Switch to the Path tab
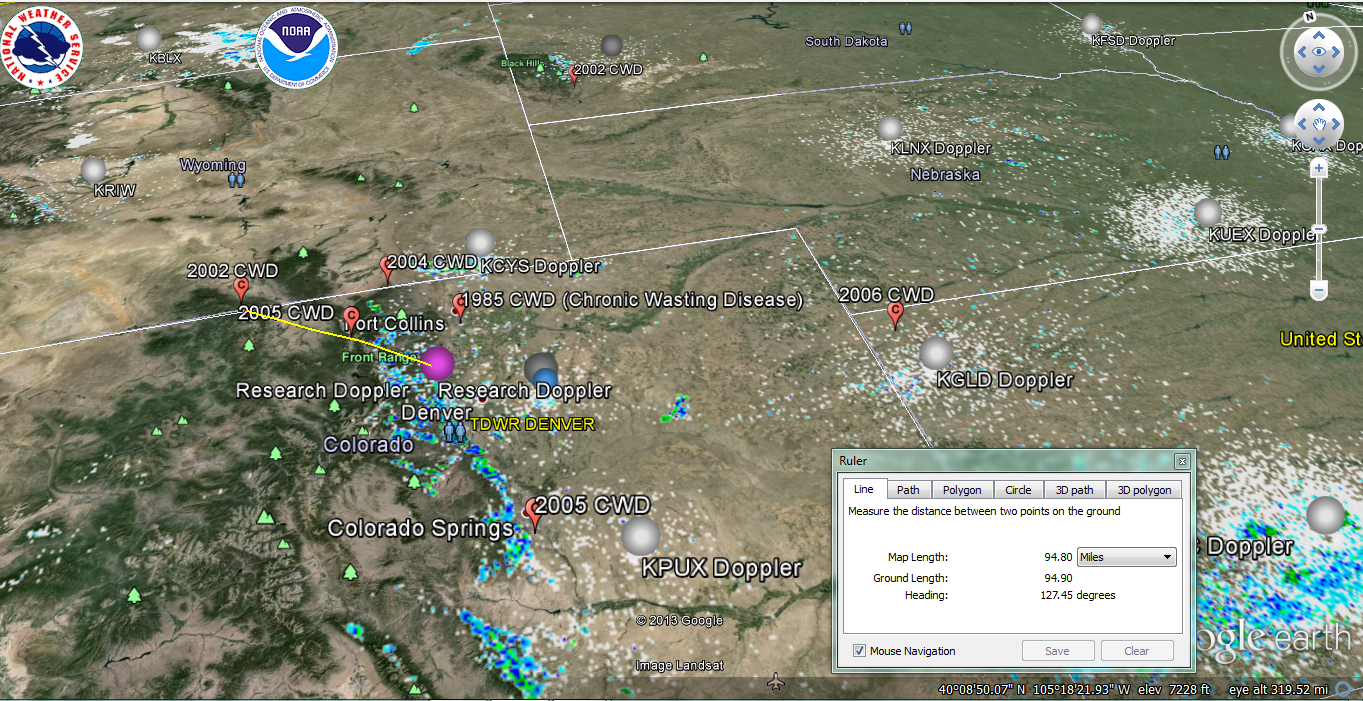This screenshot has width=1363, height=701. click(x=908, y=490)
